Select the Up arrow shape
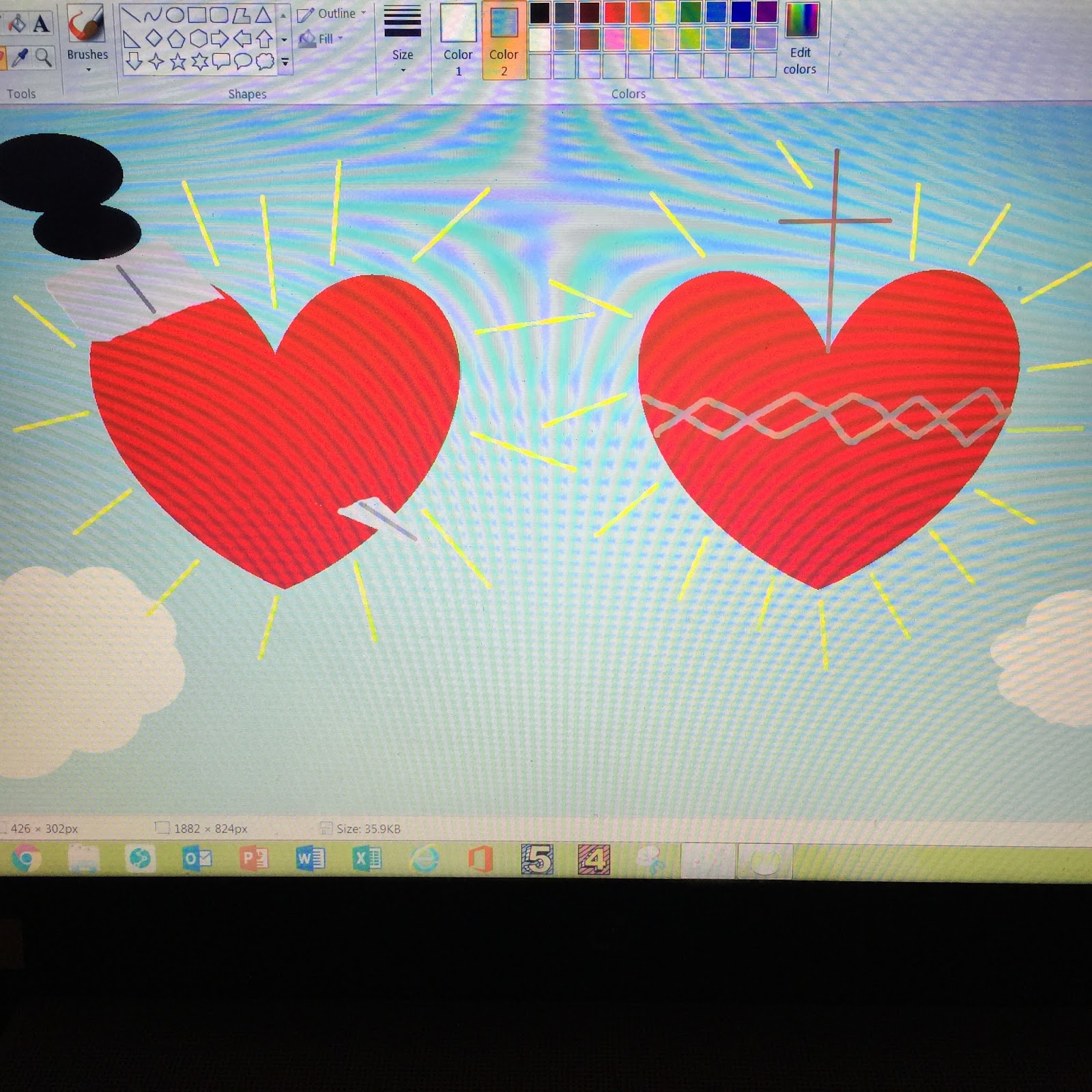Image resolution: width=1092 pixels, height=1092 pixels. (264, 38)
